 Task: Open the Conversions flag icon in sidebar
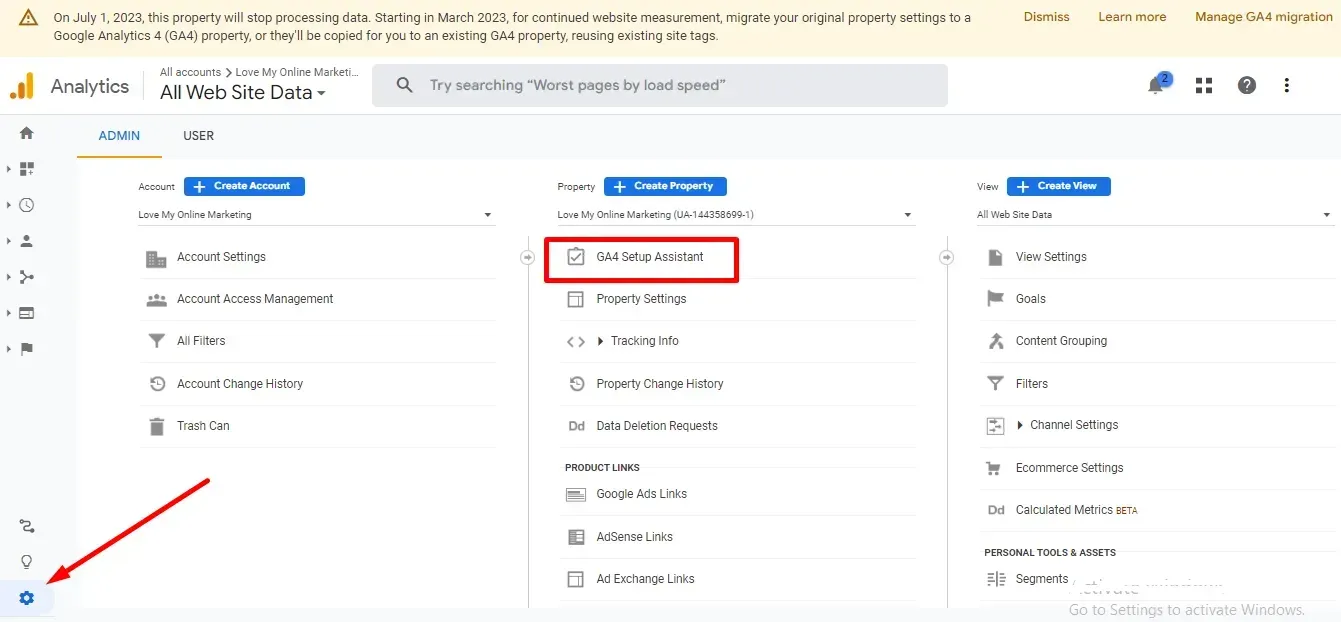coord(27,349)
